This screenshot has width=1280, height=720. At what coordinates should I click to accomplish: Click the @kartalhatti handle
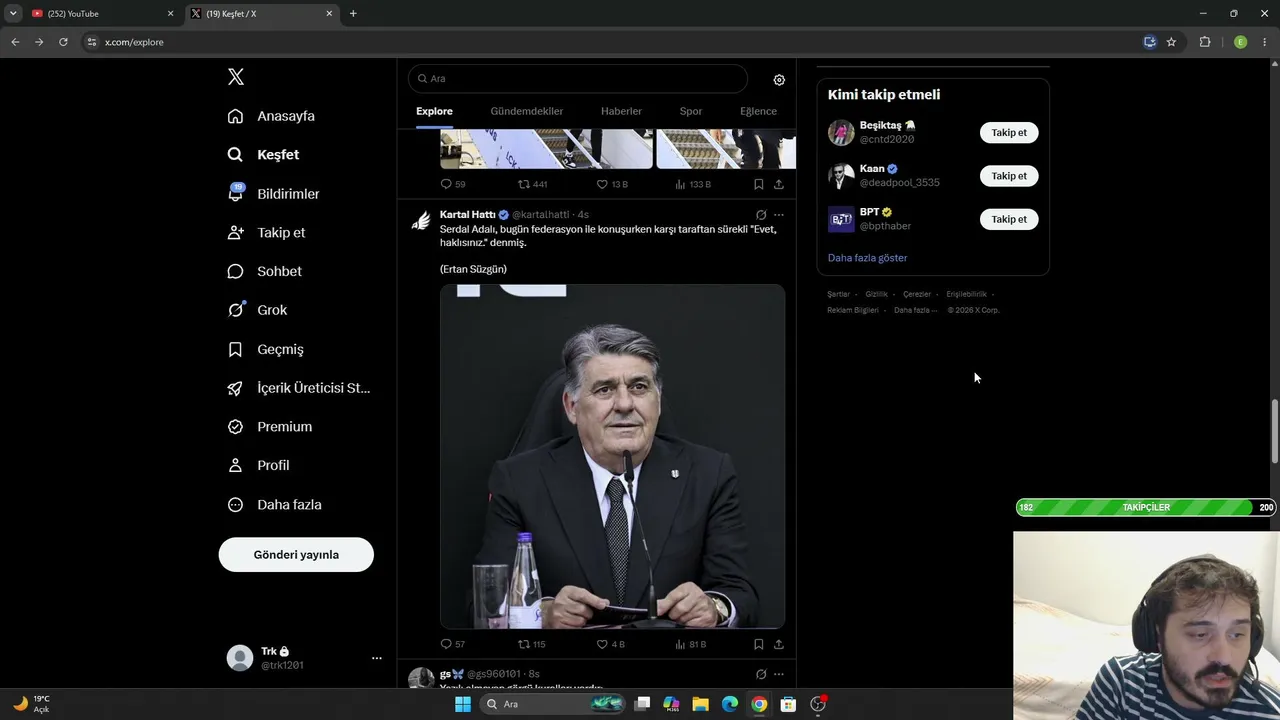point(541,215)
